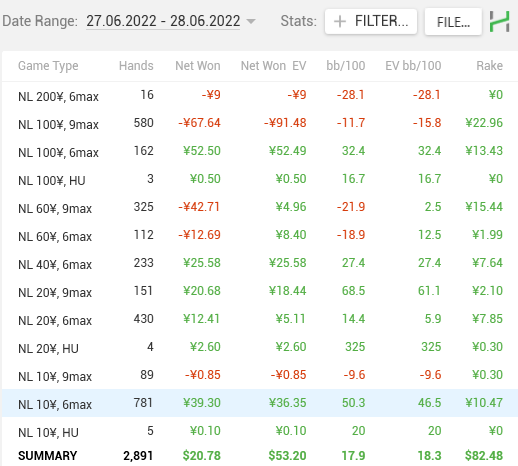Sort table by Hands column
Viewport: 518px width, 466px height.
pyautogui.click(x=136, y=66)
